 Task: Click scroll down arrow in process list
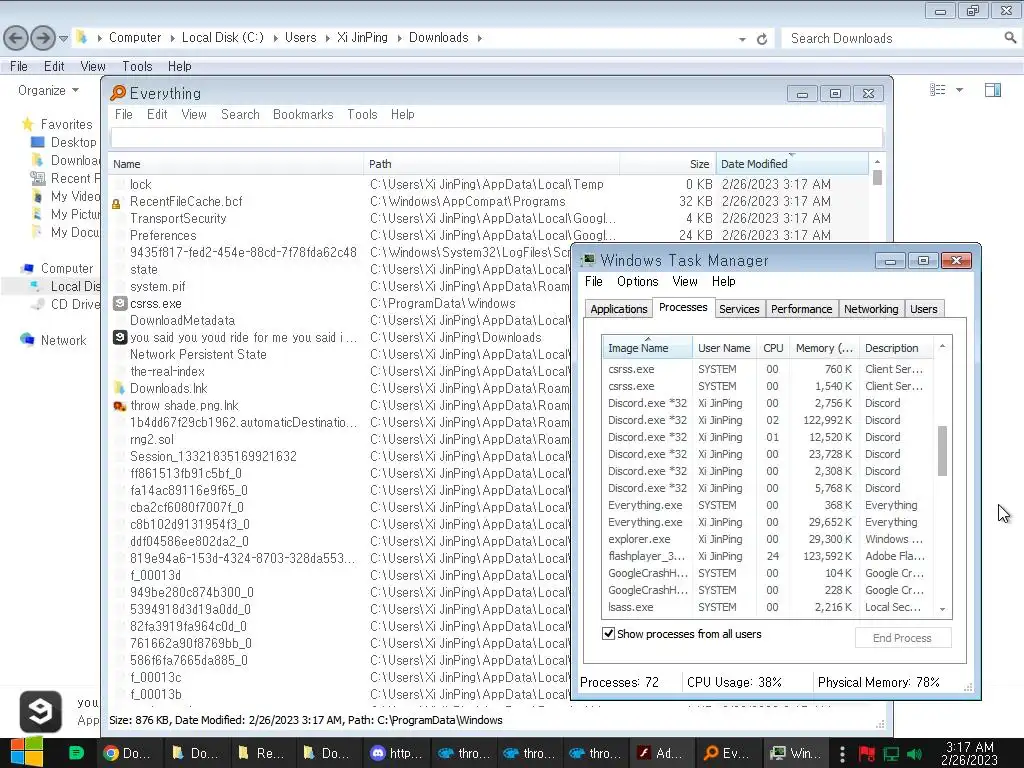942,609
